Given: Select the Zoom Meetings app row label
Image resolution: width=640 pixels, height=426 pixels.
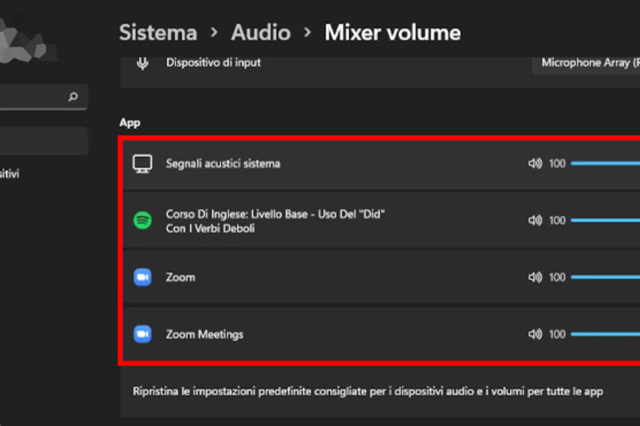Looking at the screenshot, I should tap(204, 334).
